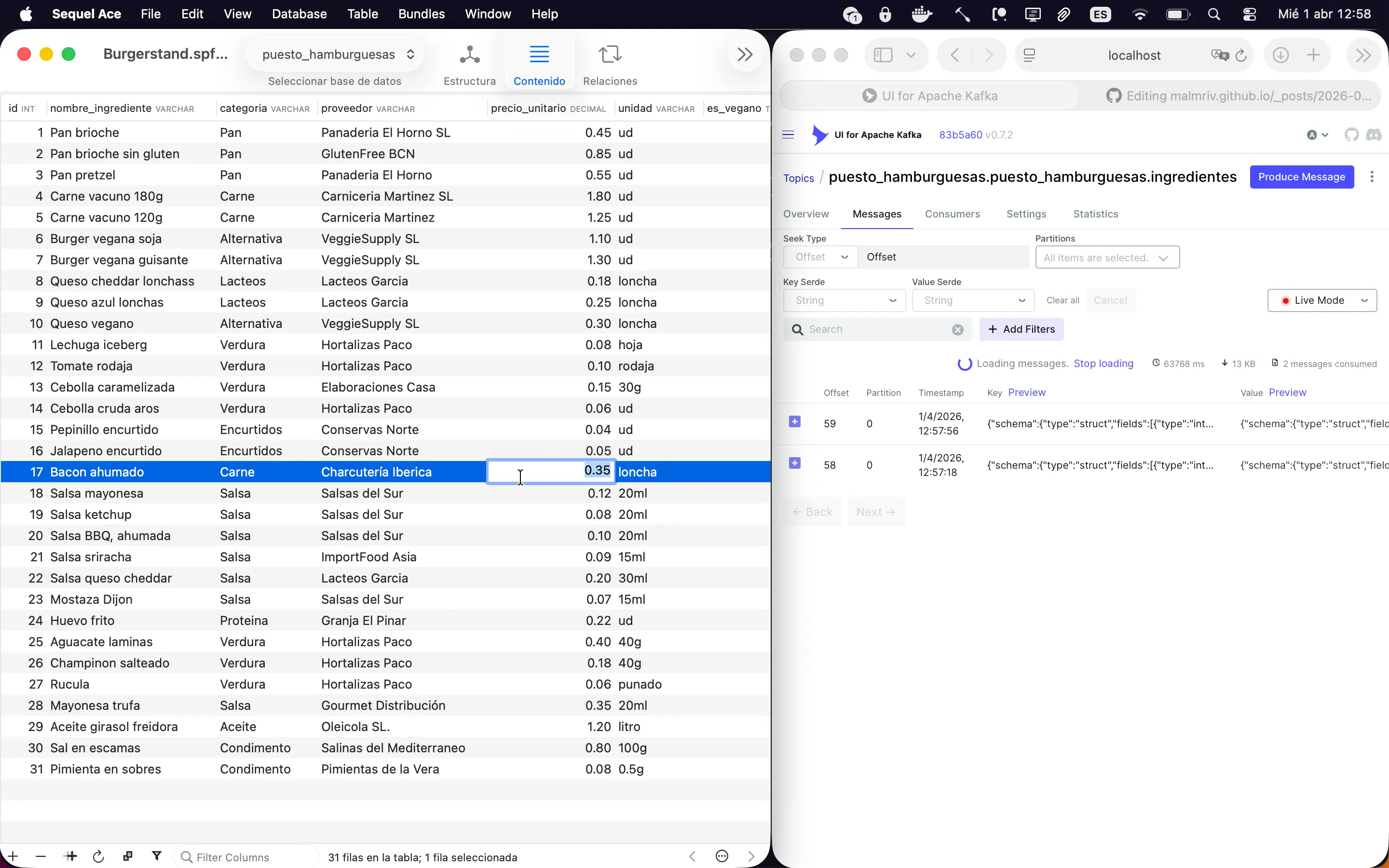Open the Database menu
Viewport: 1389px width, 868px height.
coord(299,14)
